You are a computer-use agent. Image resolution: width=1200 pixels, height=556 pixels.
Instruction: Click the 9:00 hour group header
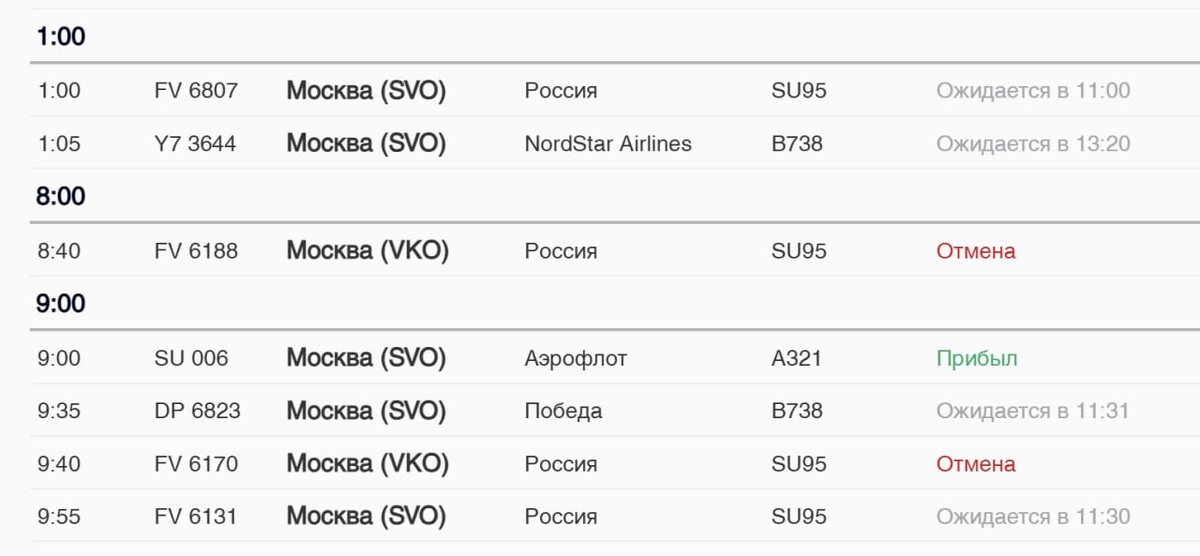tap(61, 303)
